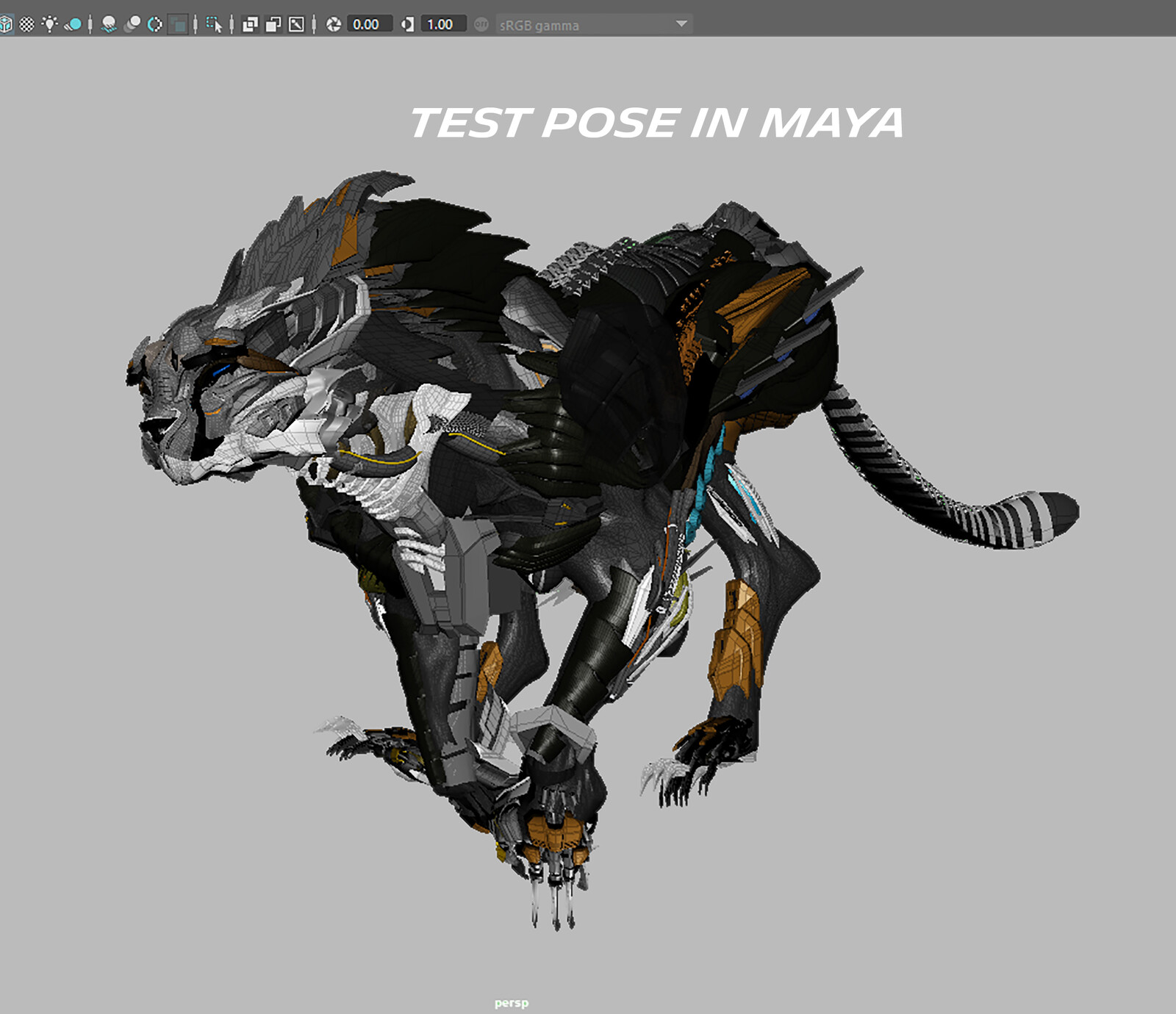Click the Gamma reset icon
1176x1014 pixels.
[407, 24]
